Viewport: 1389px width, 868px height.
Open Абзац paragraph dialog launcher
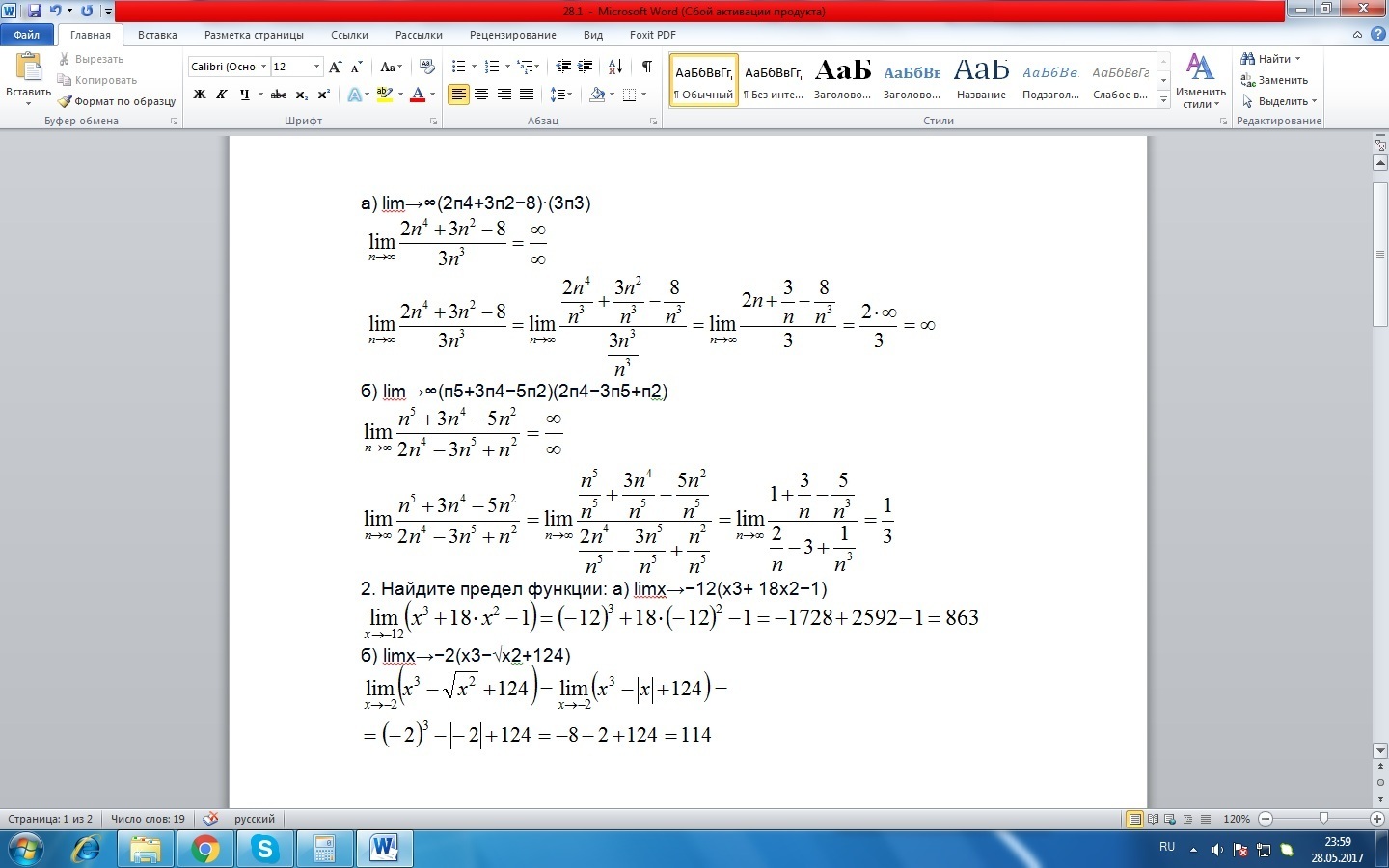pos(654,122)
